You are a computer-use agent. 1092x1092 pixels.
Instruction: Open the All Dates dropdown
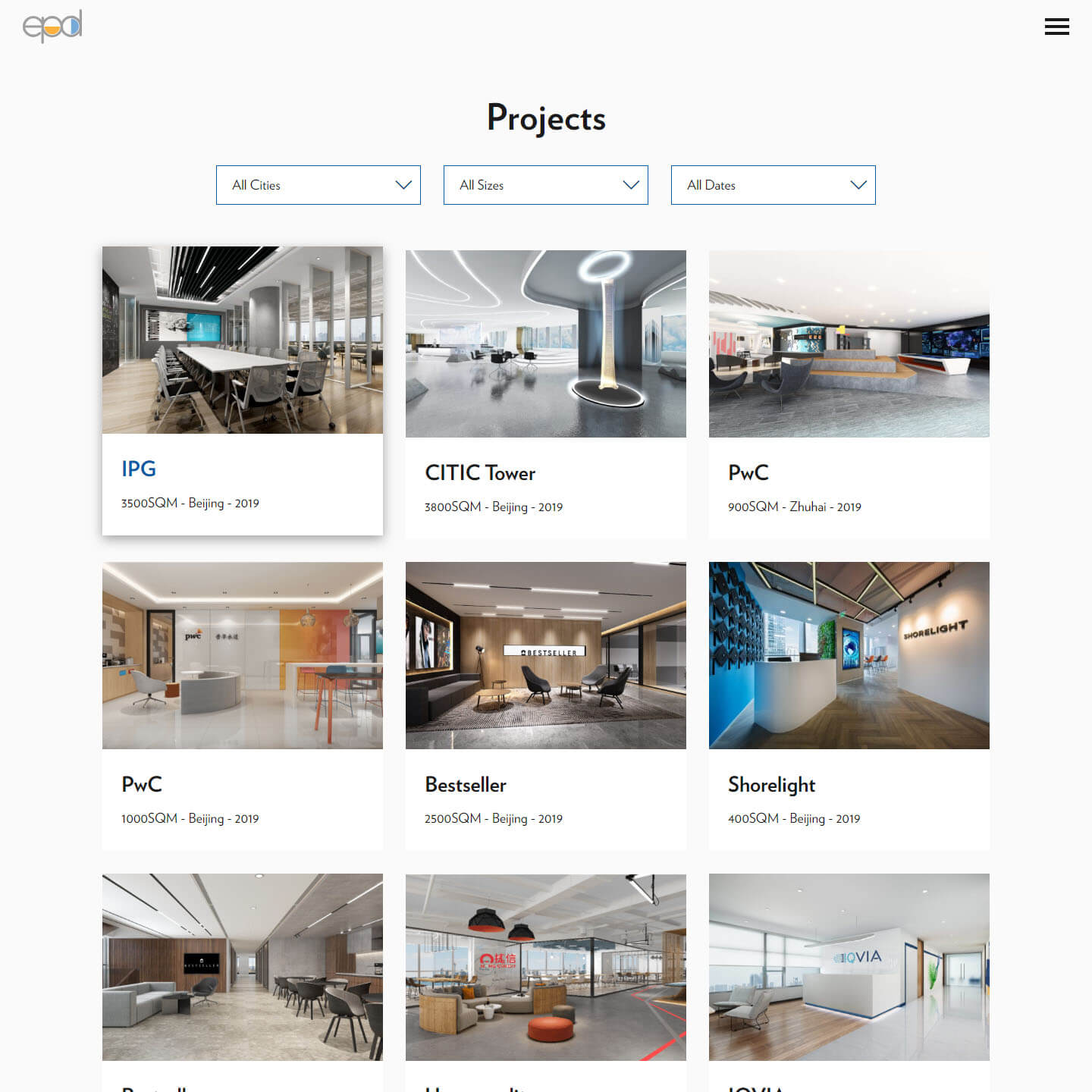(x=773, y=185)
